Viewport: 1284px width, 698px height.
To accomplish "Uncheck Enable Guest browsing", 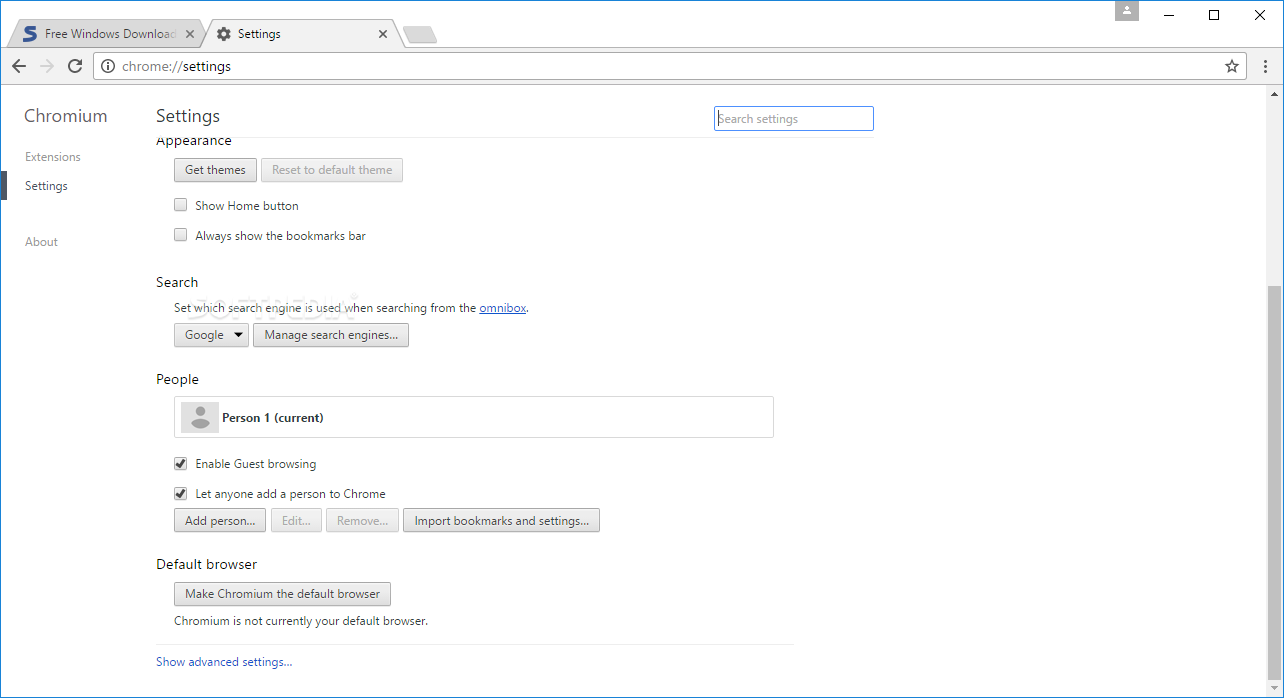I will (x=181, y=464).
